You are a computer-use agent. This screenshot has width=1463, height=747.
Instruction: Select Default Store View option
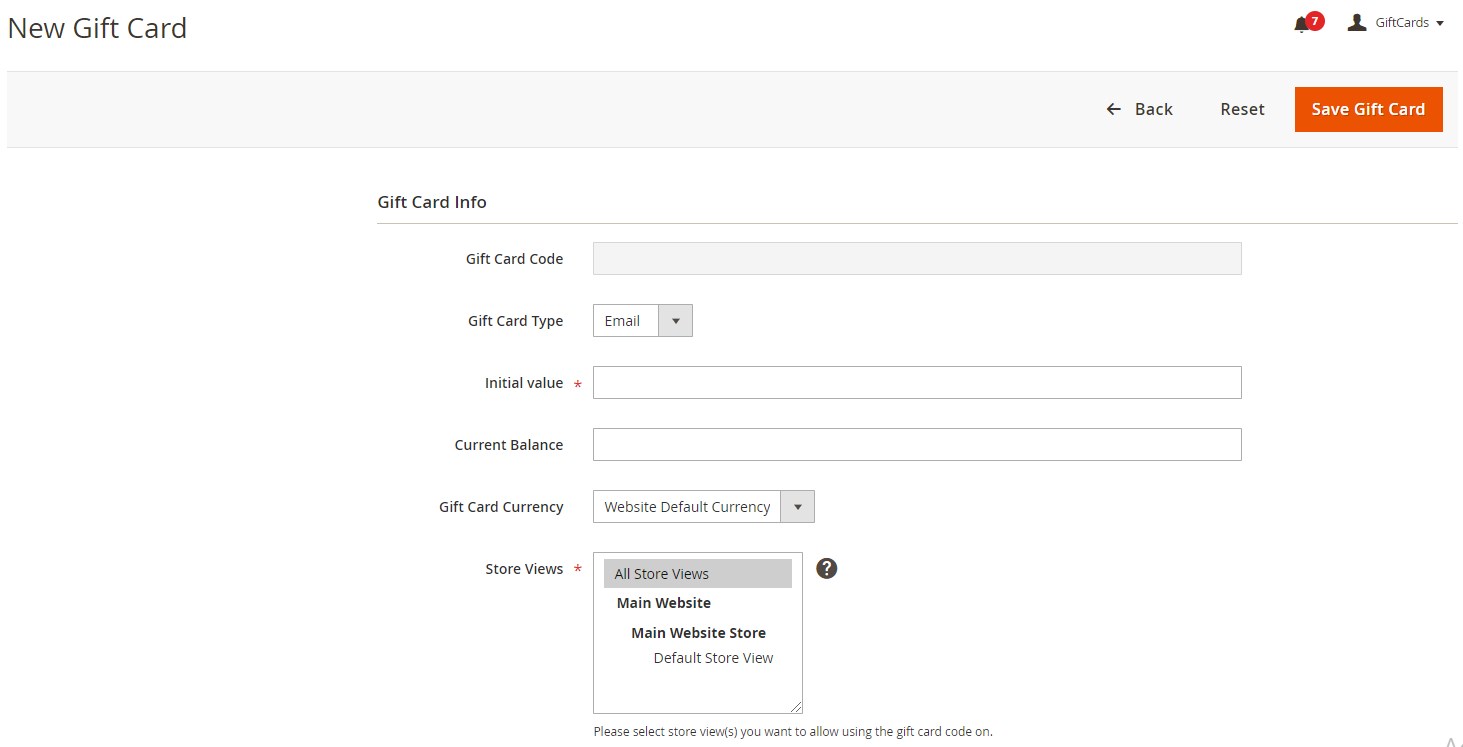click(713, 658)
